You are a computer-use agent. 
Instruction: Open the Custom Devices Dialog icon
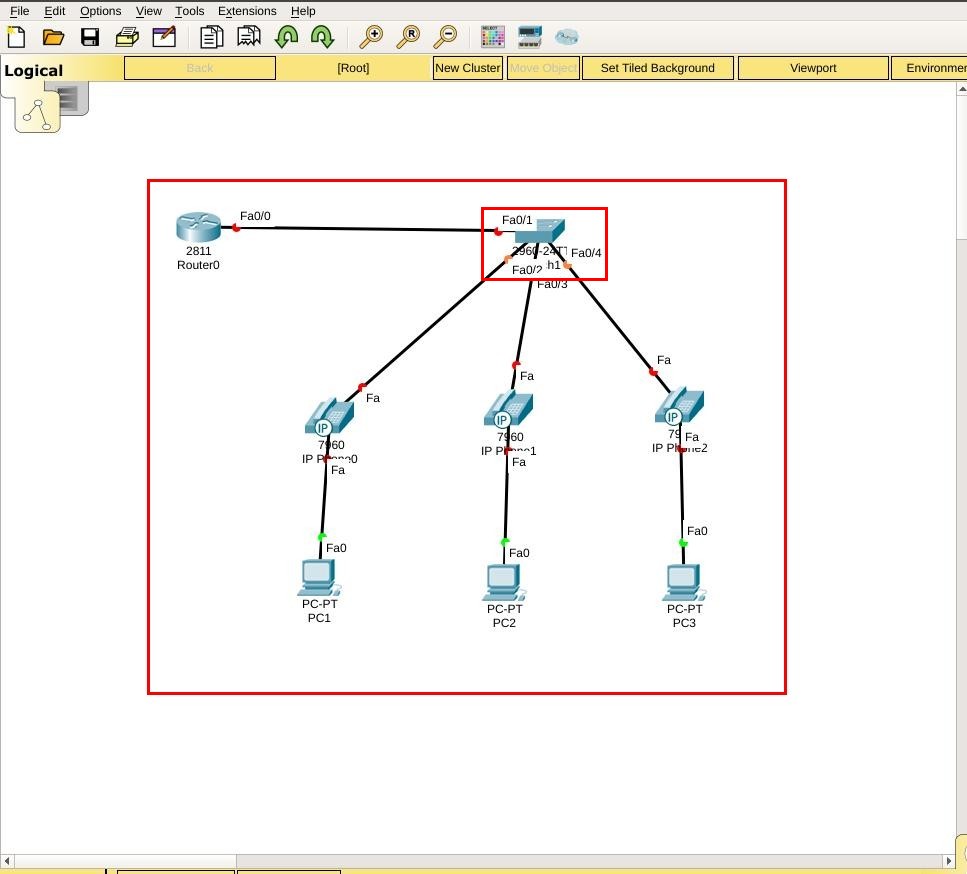pos(528,36)
